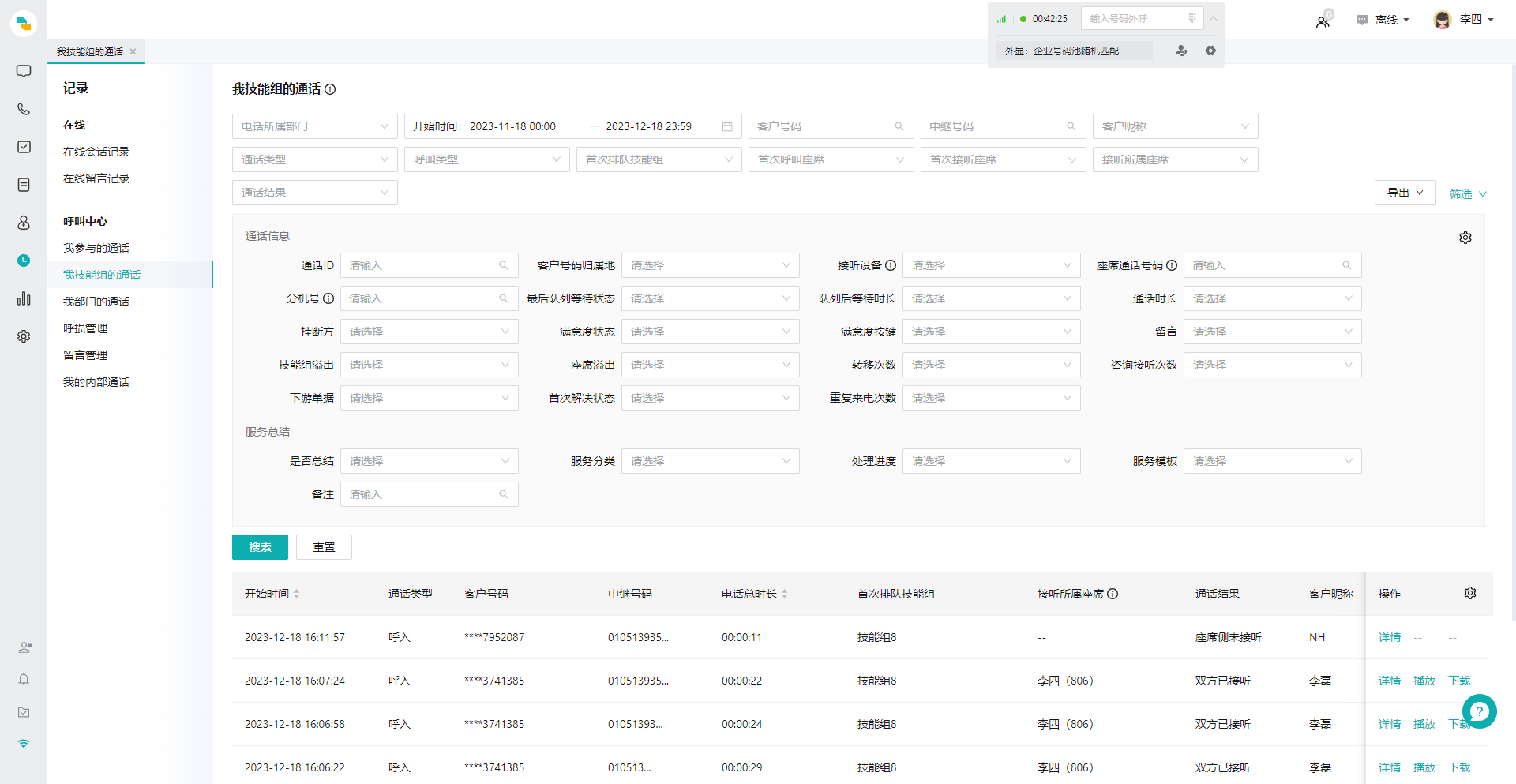
Task: Click the contacts icon in the top bar
Action: coord(1323,21)
